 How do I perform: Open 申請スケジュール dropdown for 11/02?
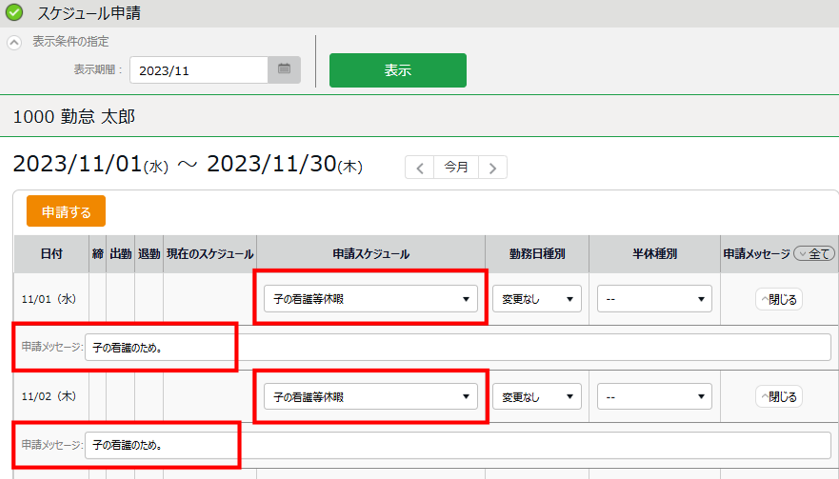coord(370,397)
